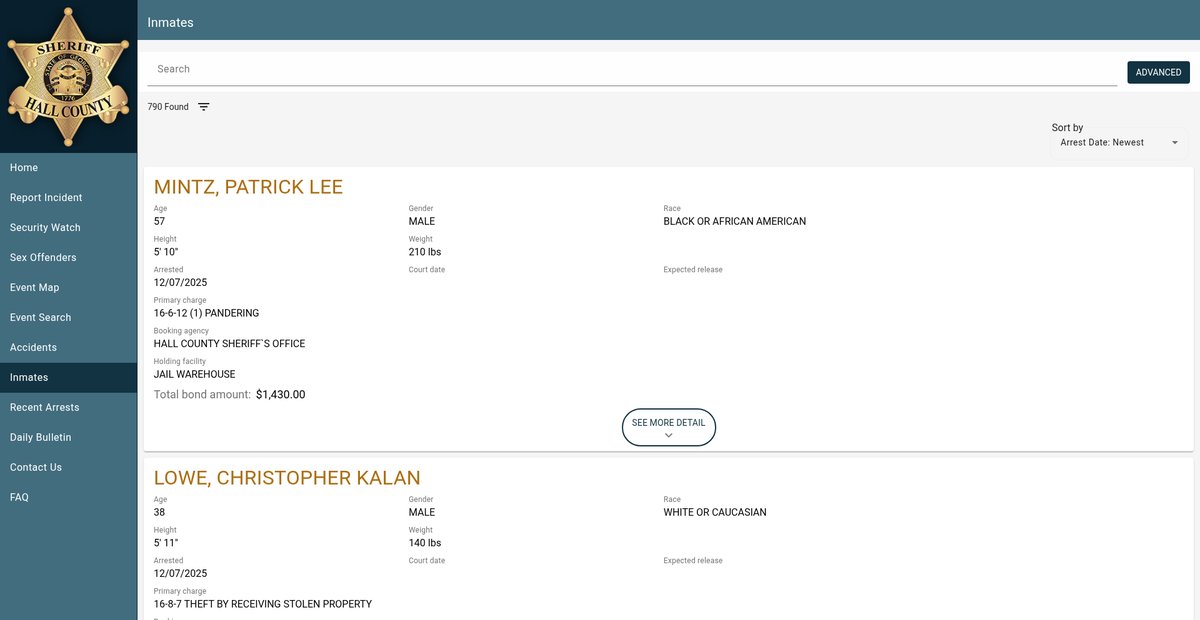
Task: Click the $1,430.00 bond amount
Action: [280, 395]
